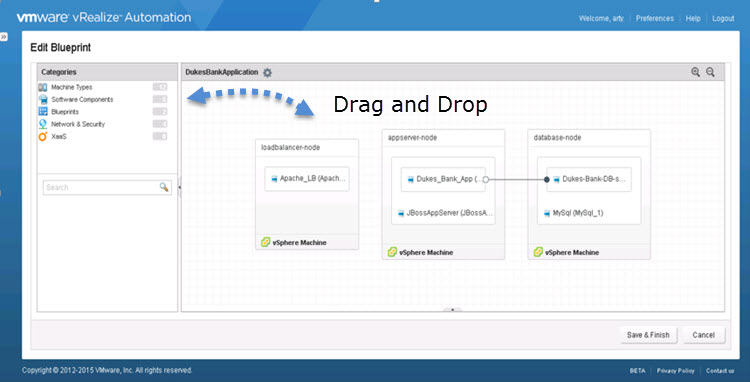Click Blueprints count badge

click(160, 112)
